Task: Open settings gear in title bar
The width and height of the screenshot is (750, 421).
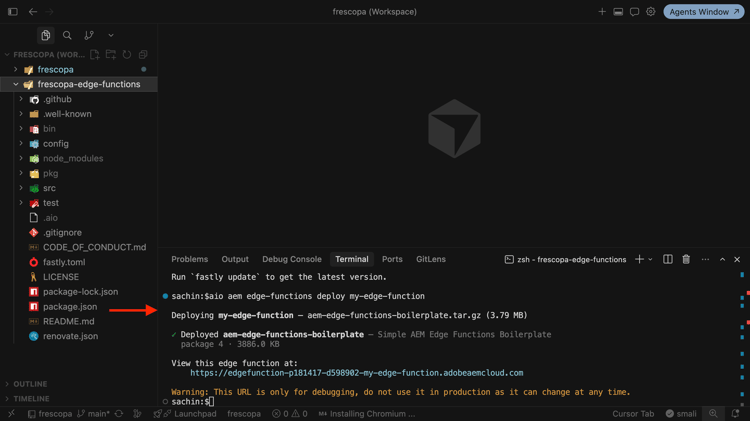Action: tap(651, 11)
